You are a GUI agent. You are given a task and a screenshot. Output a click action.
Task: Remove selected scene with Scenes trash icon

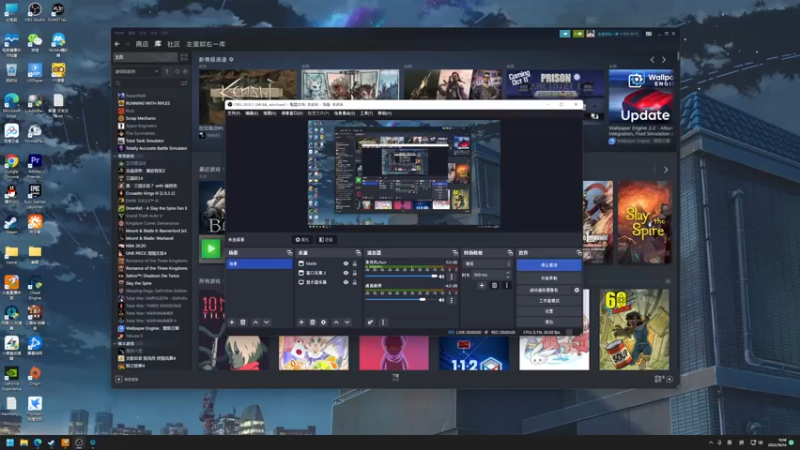tap(243, 322)
